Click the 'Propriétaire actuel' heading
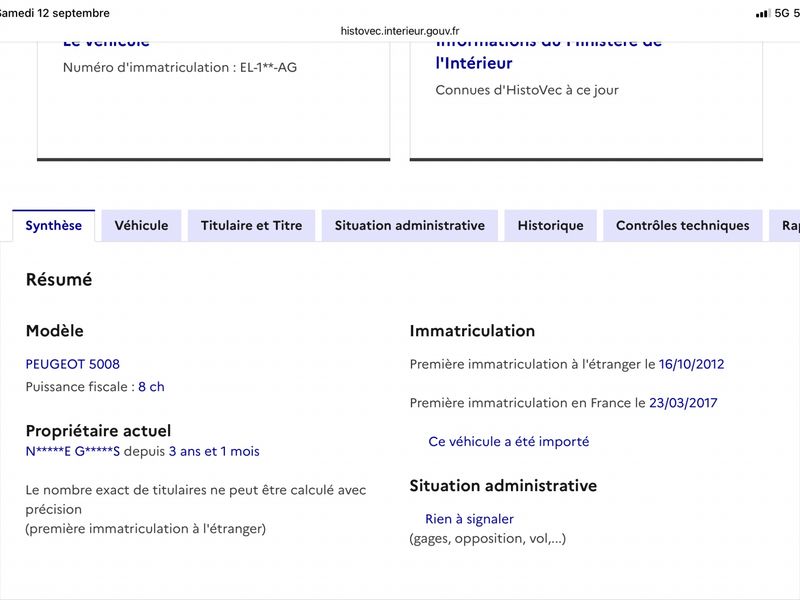Screen dimensions: 800x600 [x=98, y=431]
